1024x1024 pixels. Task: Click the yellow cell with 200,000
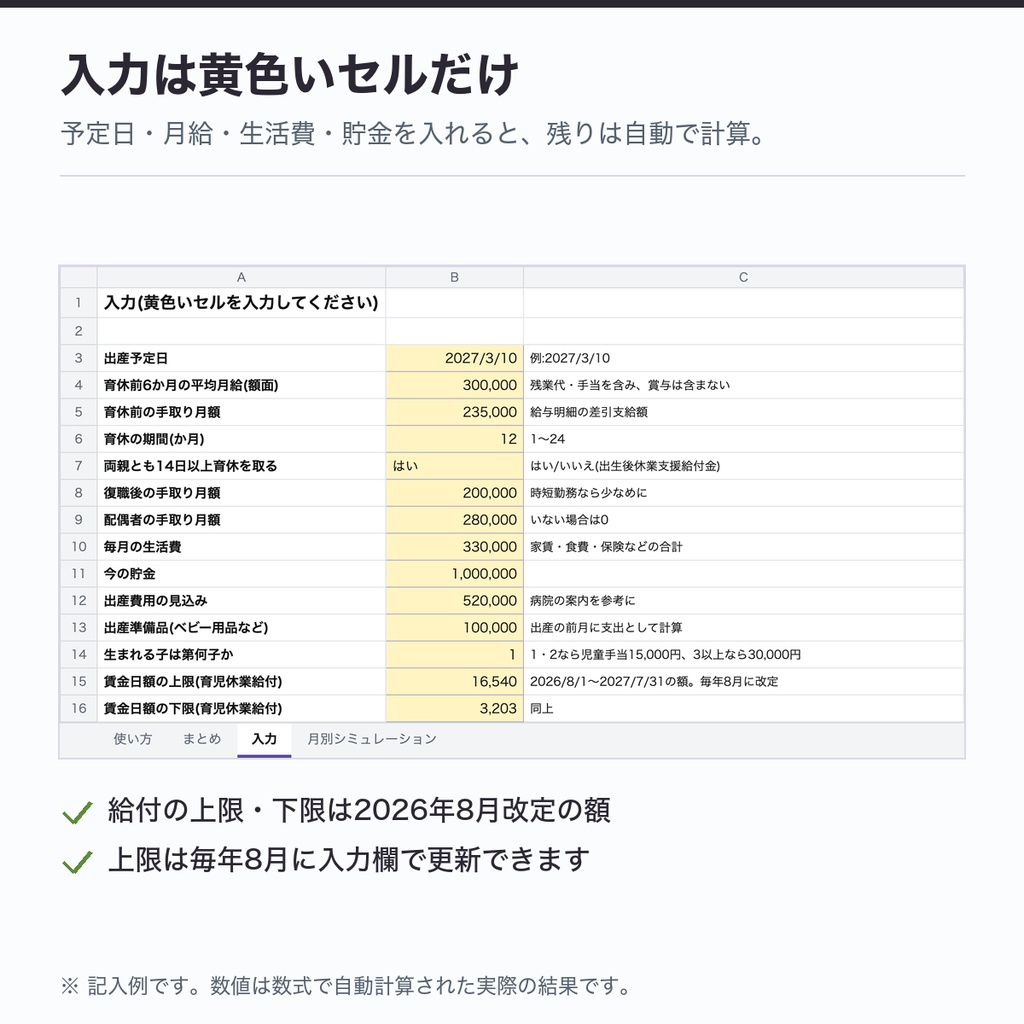pos(455,492)
